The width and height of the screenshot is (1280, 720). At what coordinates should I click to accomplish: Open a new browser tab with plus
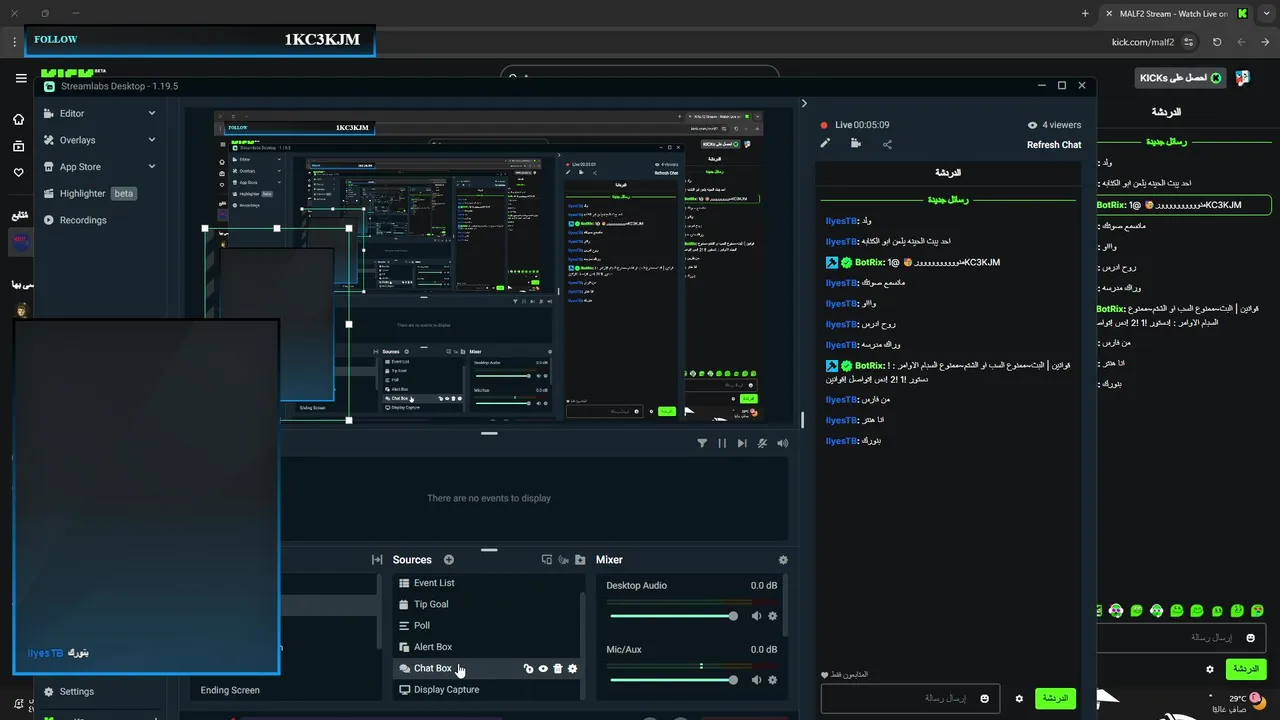pyautogui.click(x=1085, y=14)
